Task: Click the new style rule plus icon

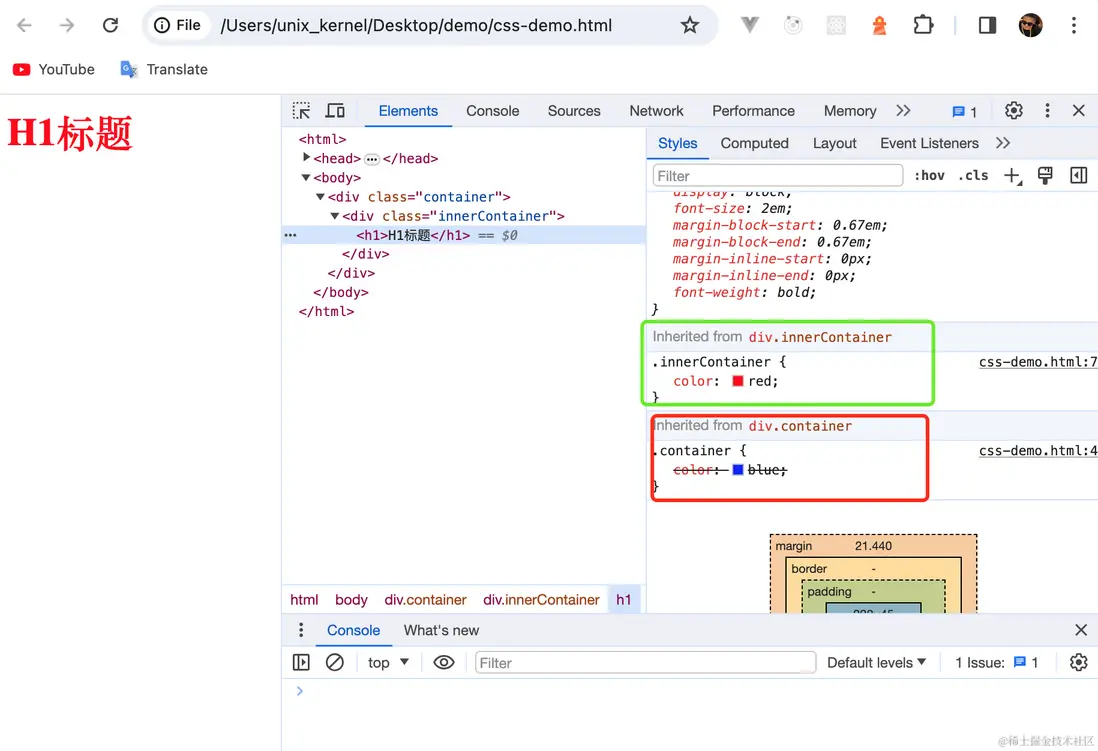Action: click(1012, 176)
